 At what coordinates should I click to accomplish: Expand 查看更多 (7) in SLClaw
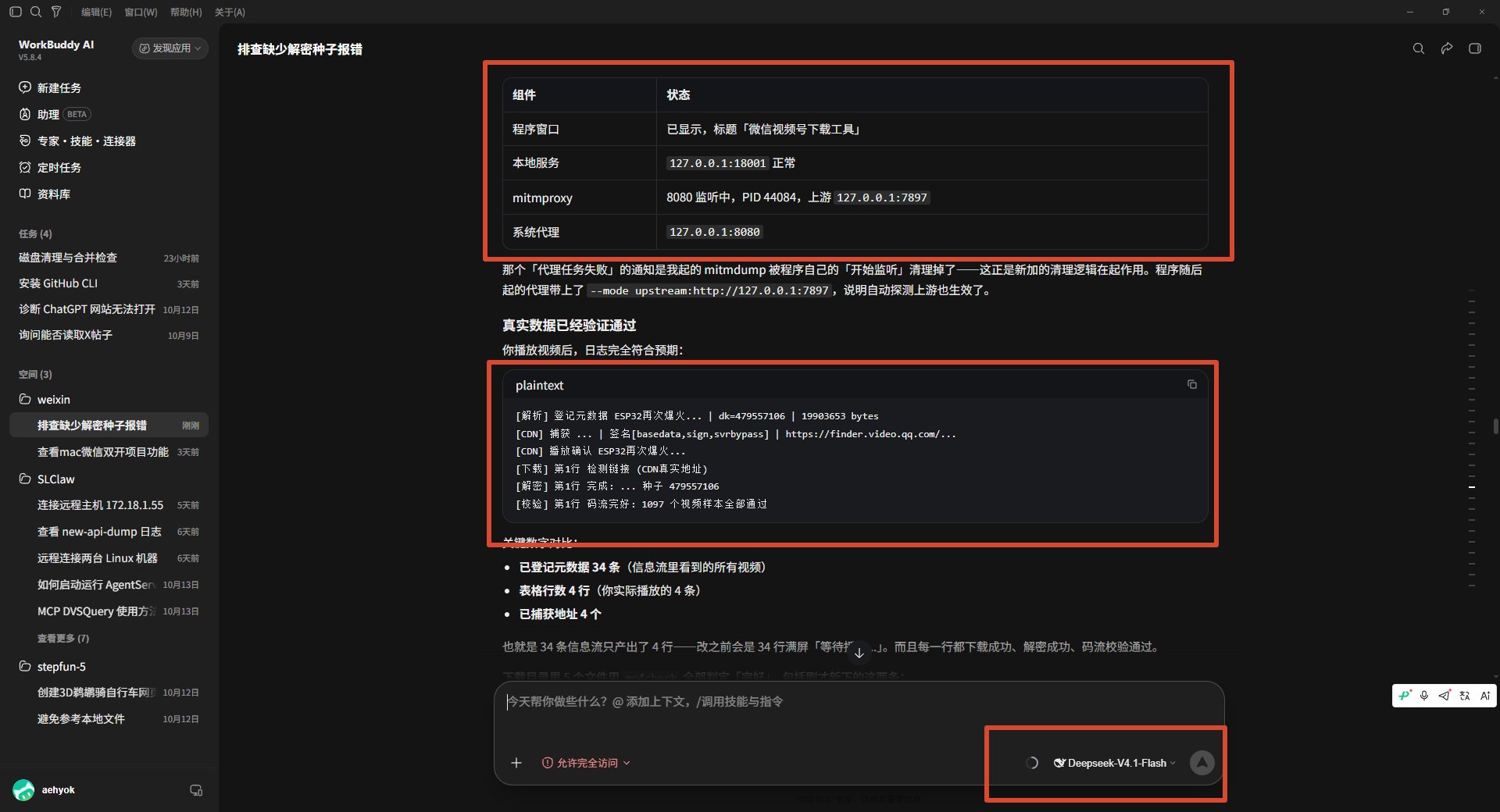pyautogui.click(x=63, y=638)
